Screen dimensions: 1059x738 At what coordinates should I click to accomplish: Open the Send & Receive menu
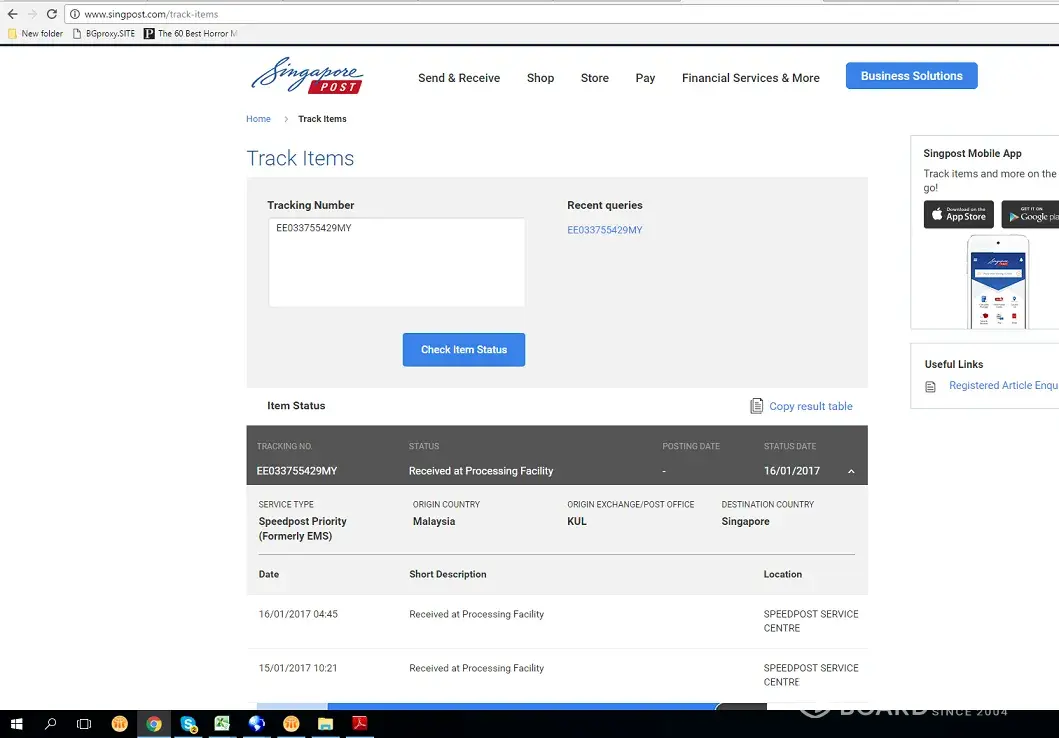(459, 78)
